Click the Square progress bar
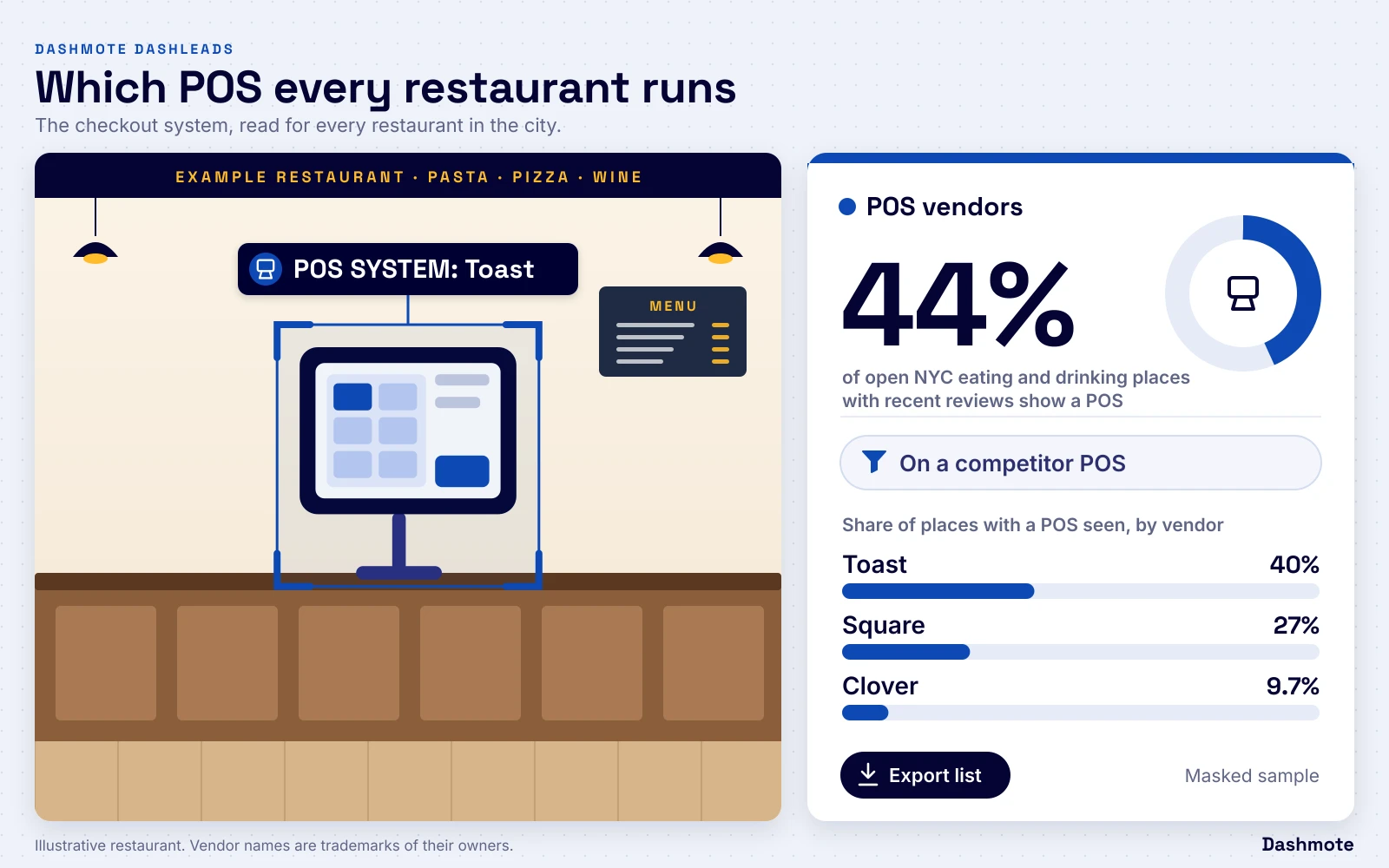Image resolution: width=1389 pixels, height=868 pixels. coord(1080,652)
